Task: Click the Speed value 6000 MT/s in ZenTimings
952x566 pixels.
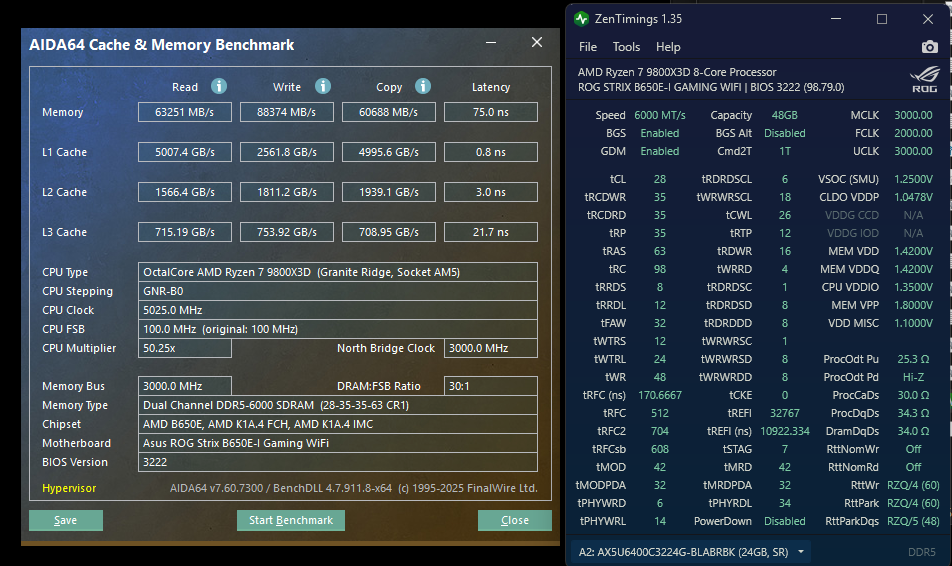Action: (x=660, y=115)
